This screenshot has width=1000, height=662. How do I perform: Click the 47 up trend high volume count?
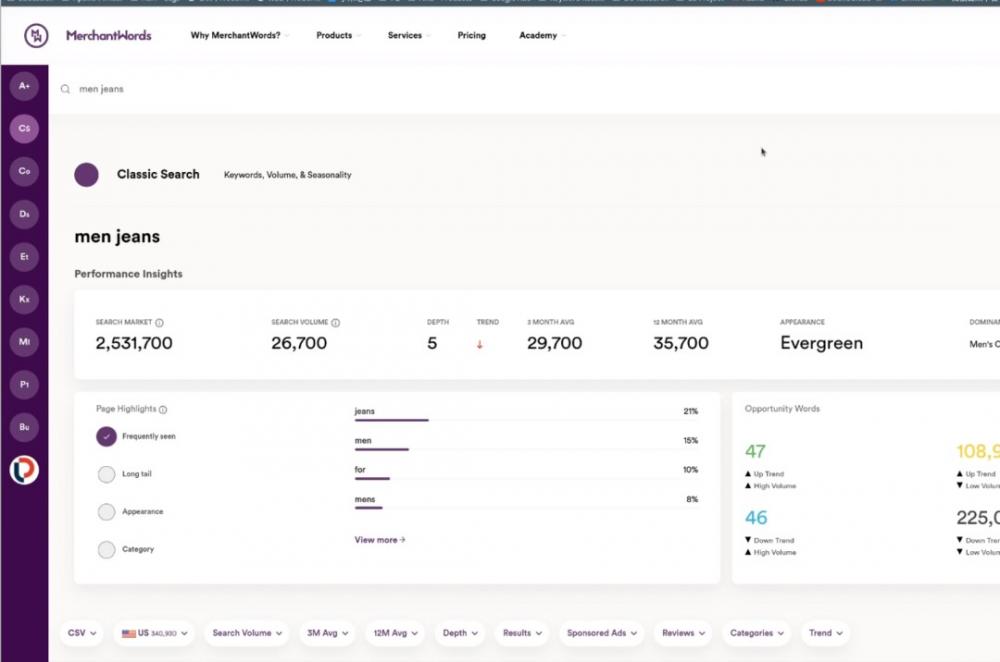click(x=755, y=452)
